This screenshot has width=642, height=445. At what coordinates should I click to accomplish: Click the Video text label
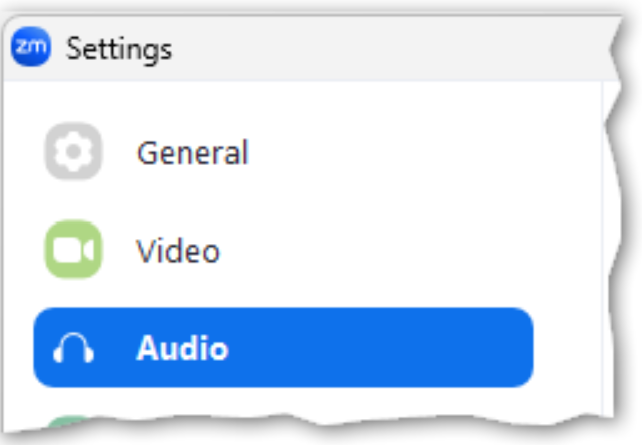pos(178,250)
